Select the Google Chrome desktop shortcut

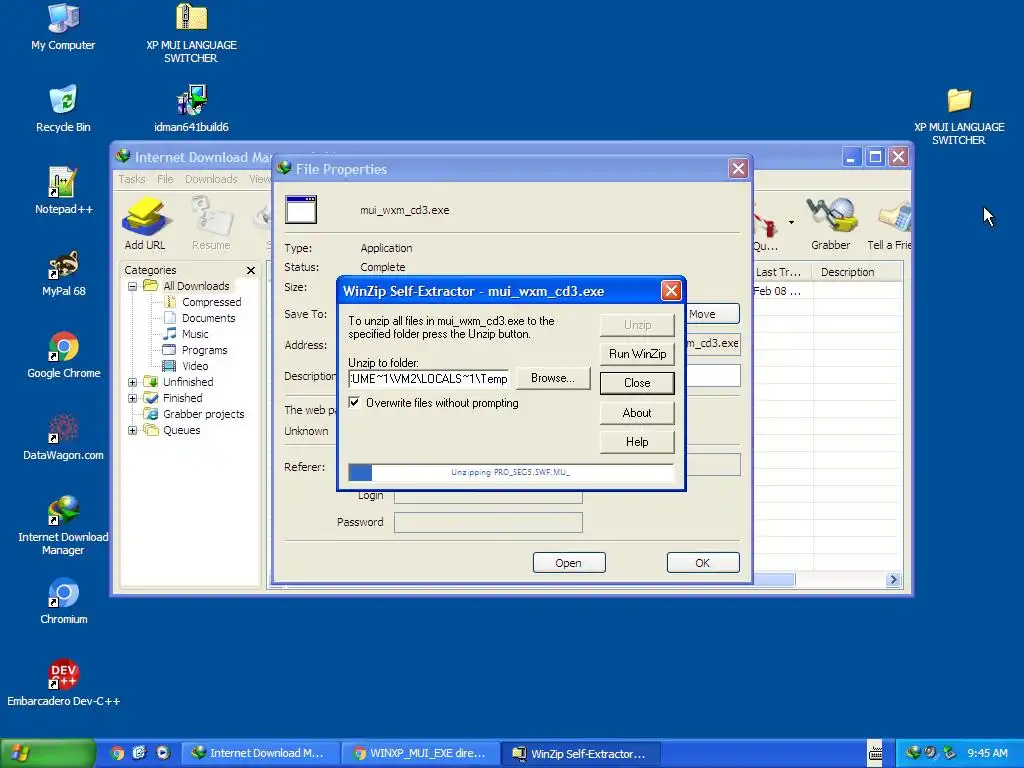(x=63, y=355)
